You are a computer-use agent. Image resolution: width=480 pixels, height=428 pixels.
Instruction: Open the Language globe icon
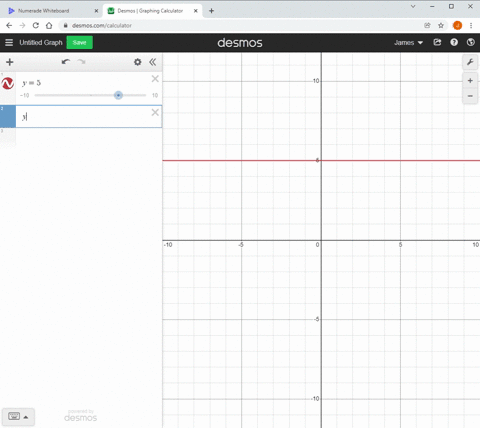pyautogui.click(x=471, y=42)
